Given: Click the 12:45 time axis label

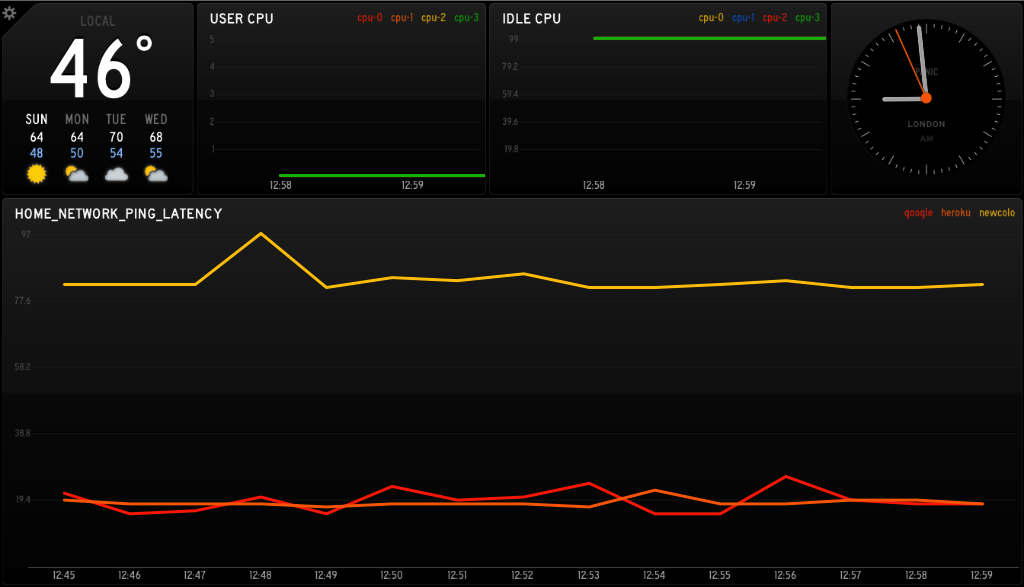Looking at the screenshot, I should tap(63, 575).
